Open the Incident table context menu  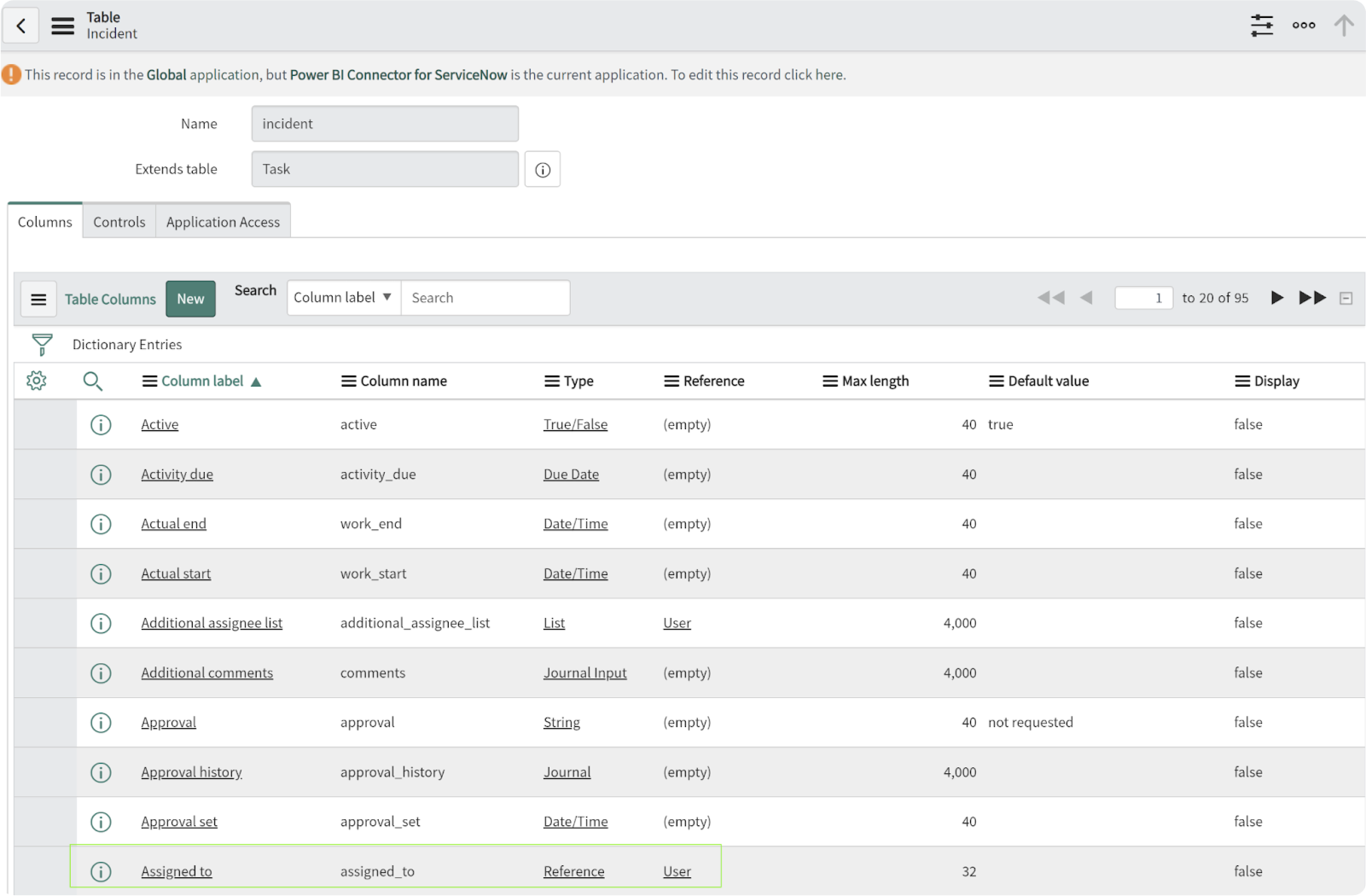62,25
